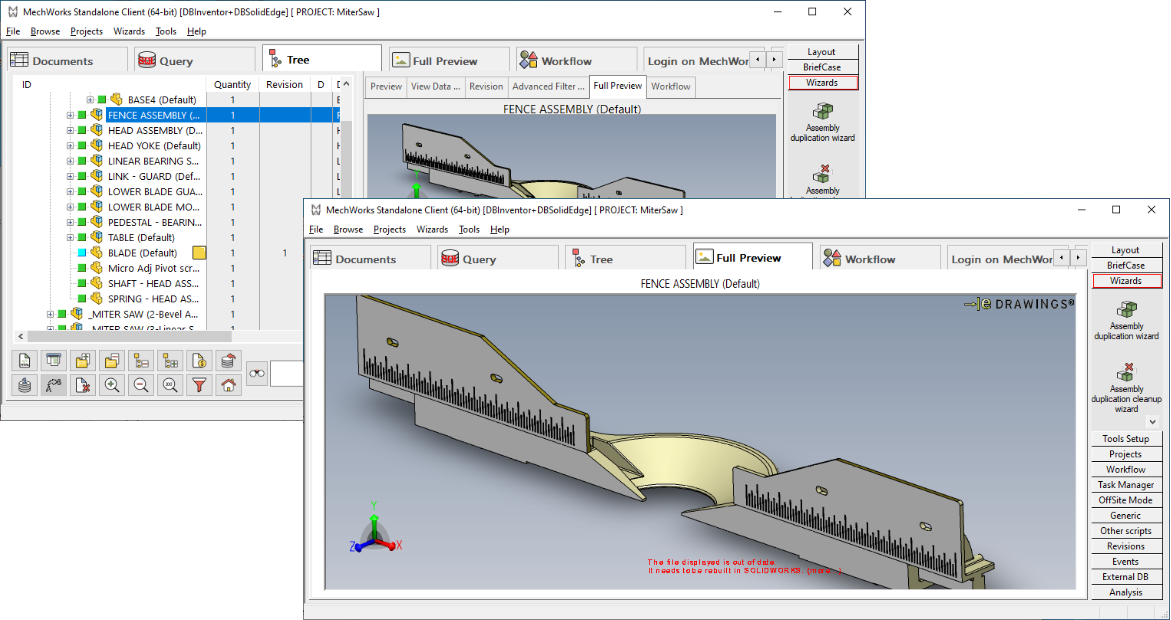Viewport: 1171px width, 620px height.
Task: Expand the LINK - GUARD tree node
Action: click(71, 176)
